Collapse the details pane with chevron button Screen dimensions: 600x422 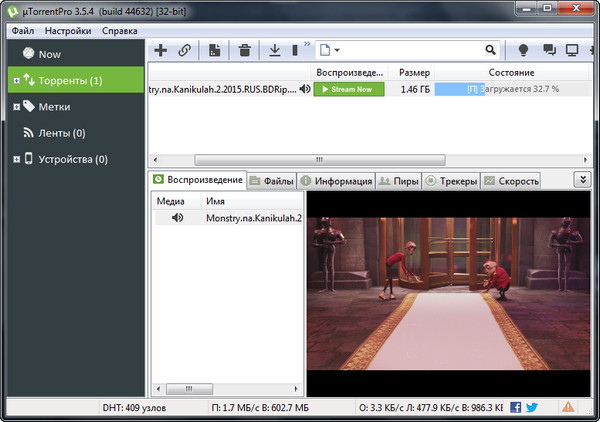pyautogui.click(x=583, y=180)
